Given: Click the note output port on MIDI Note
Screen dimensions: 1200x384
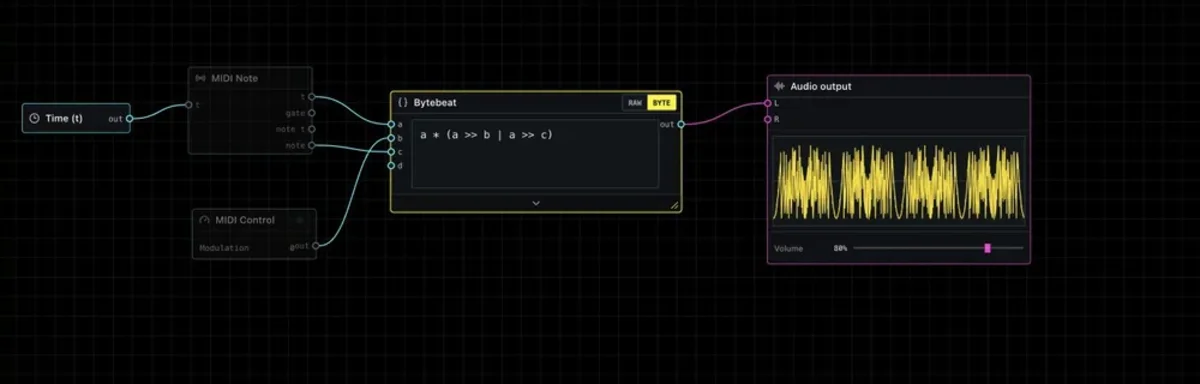Looking at the screenshot, I should click(x=312, y=145).
